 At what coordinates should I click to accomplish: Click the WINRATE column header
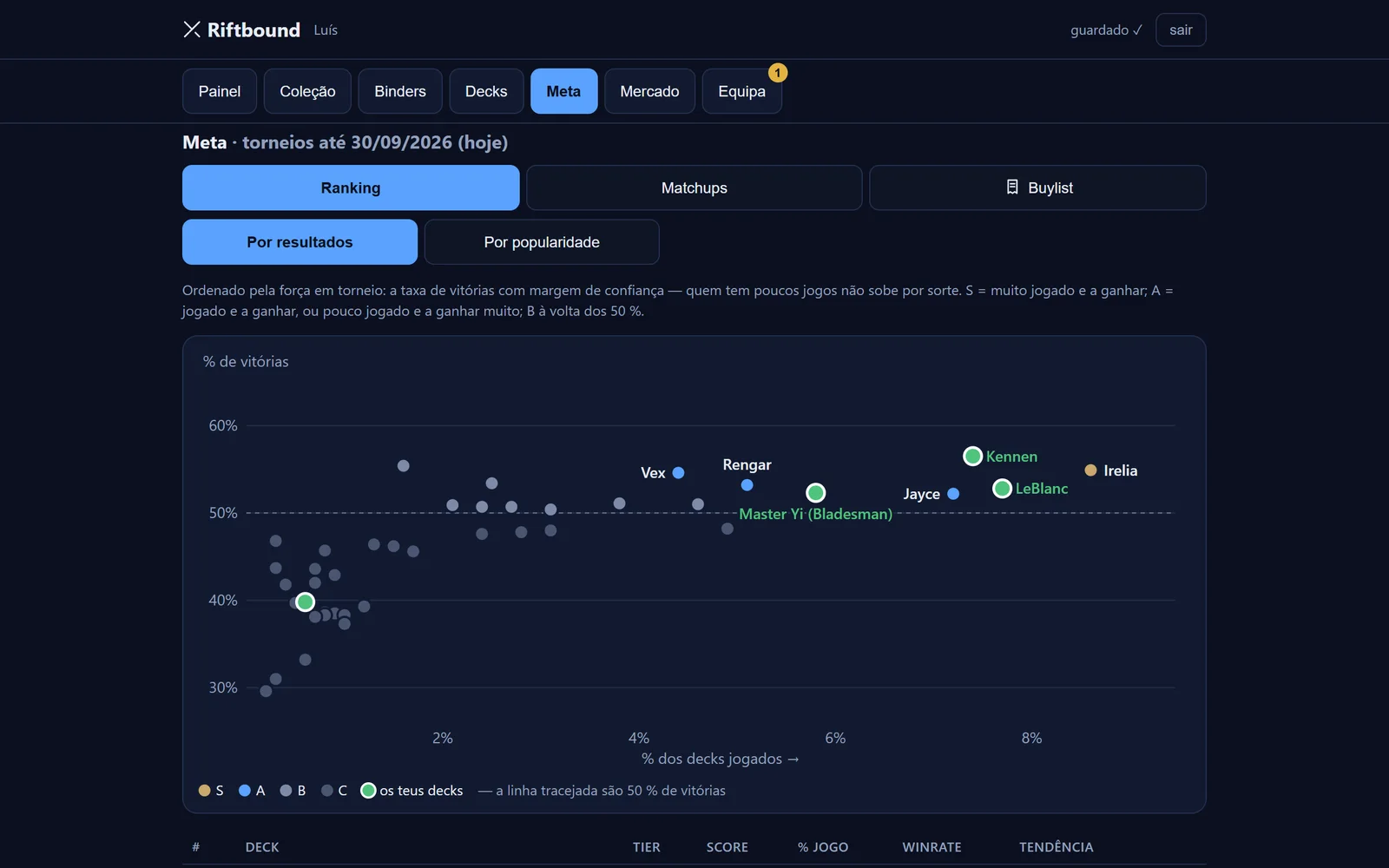coord(931,847)
